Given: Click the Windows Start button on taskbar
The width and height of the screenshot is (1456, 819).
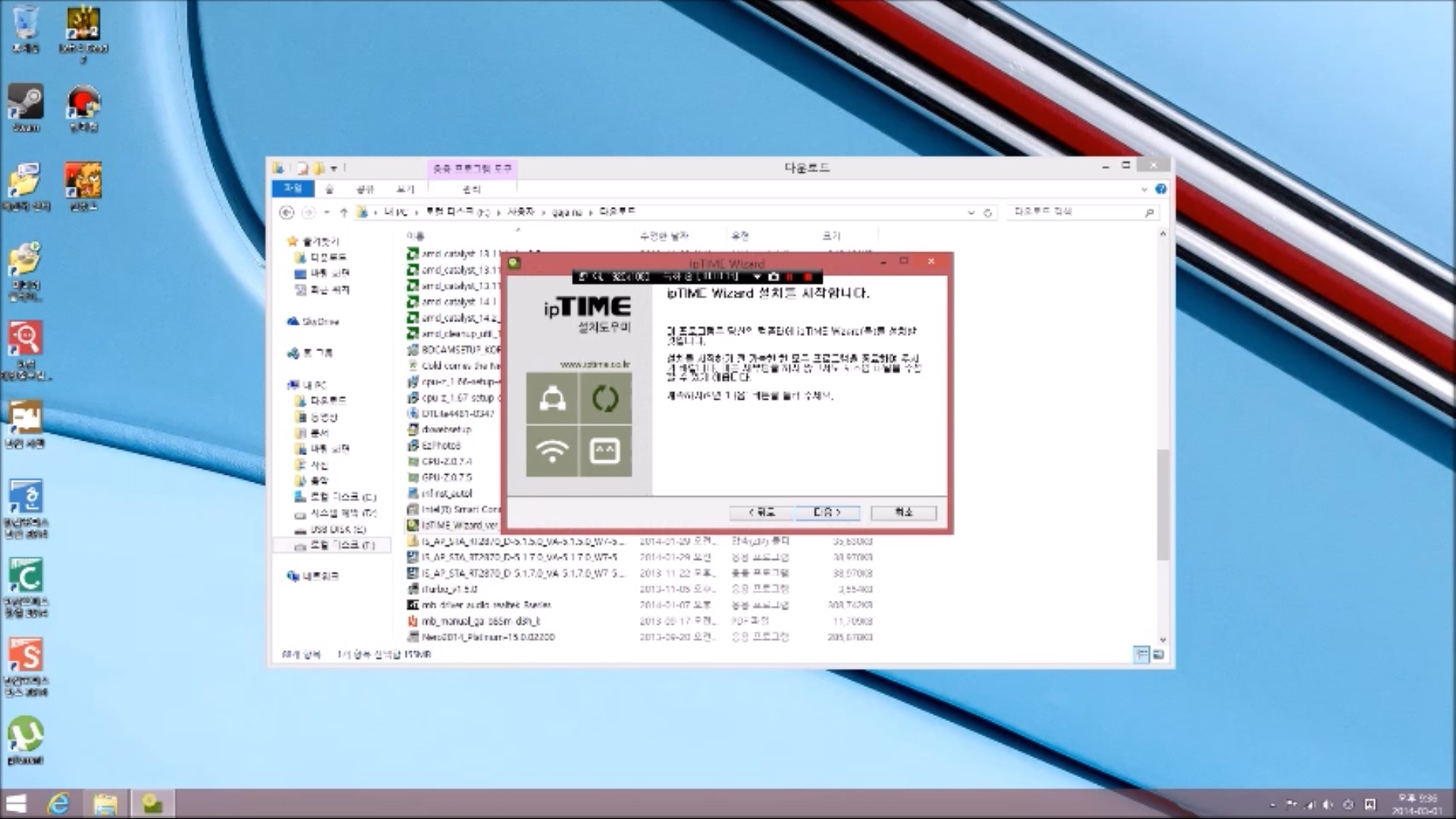Looking at the screenshot, I should point(16,804).
